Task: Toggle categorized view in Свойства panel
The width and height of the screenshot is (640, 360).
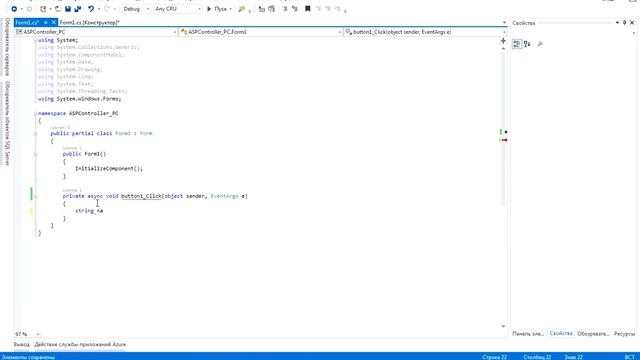Action: tap(517, 44)
